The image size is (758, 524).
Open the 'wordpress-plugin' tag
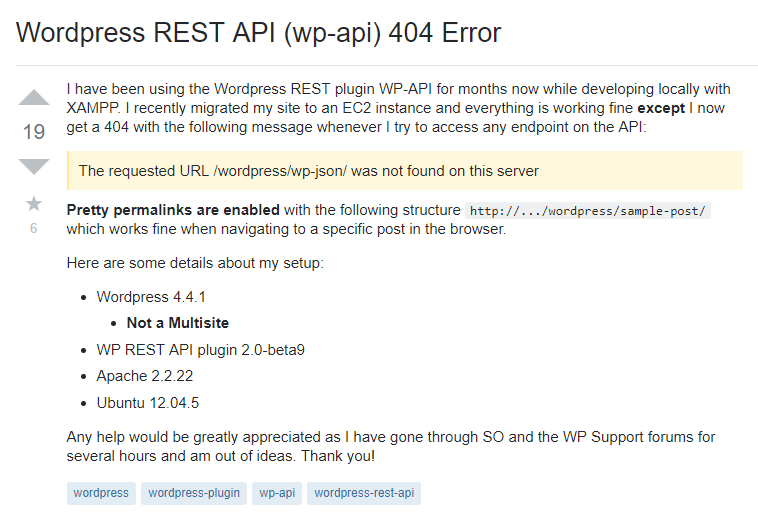pos(194,493)
